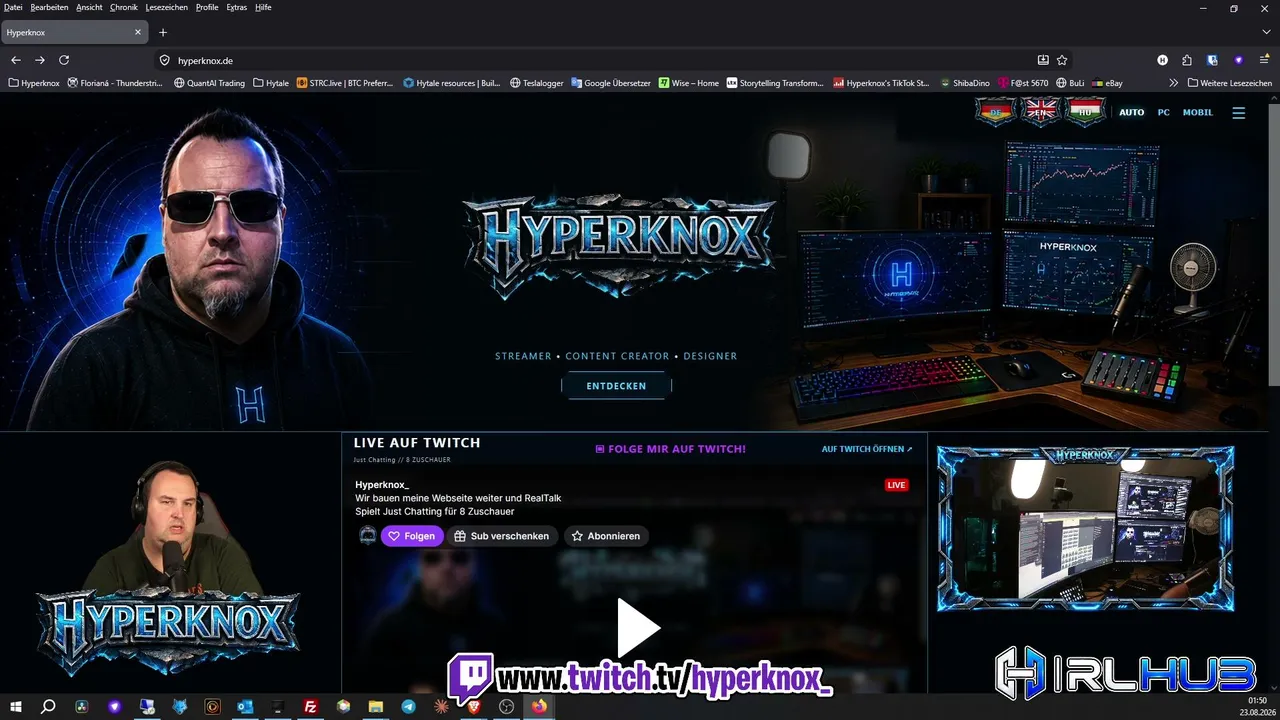Screen dimensions: 1280x720
Task: Open a new browser tab with plus
Action: (x=163, y=32)
